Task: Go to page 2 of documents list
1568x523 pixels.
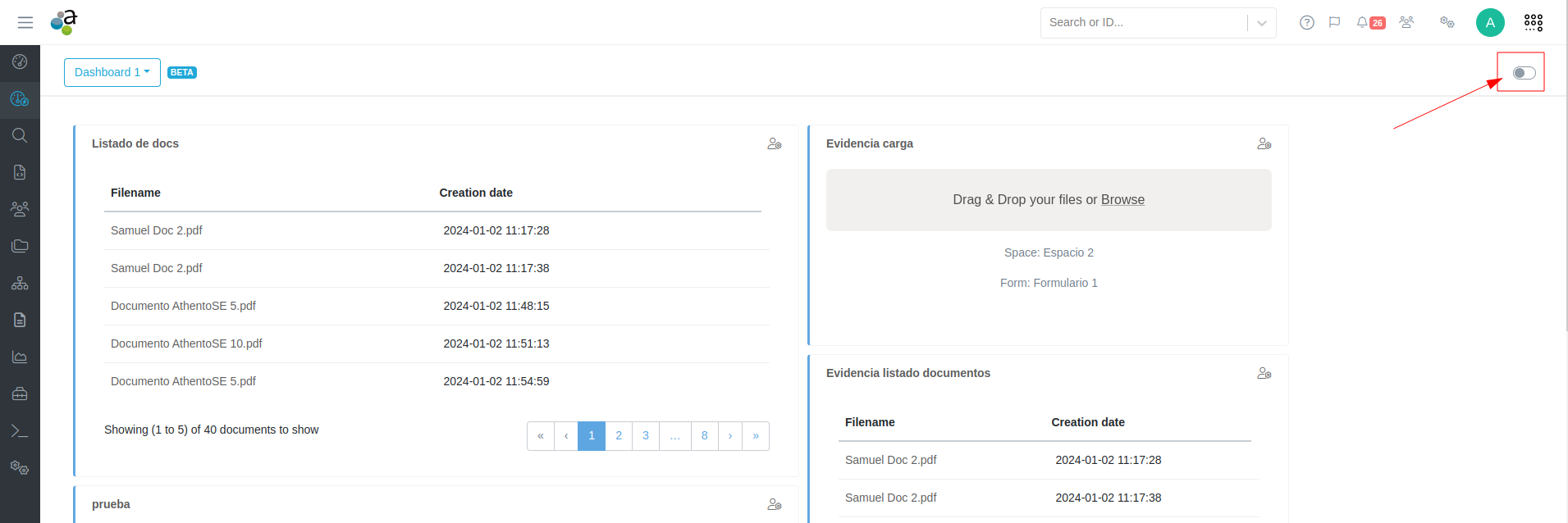Action: 619,436
